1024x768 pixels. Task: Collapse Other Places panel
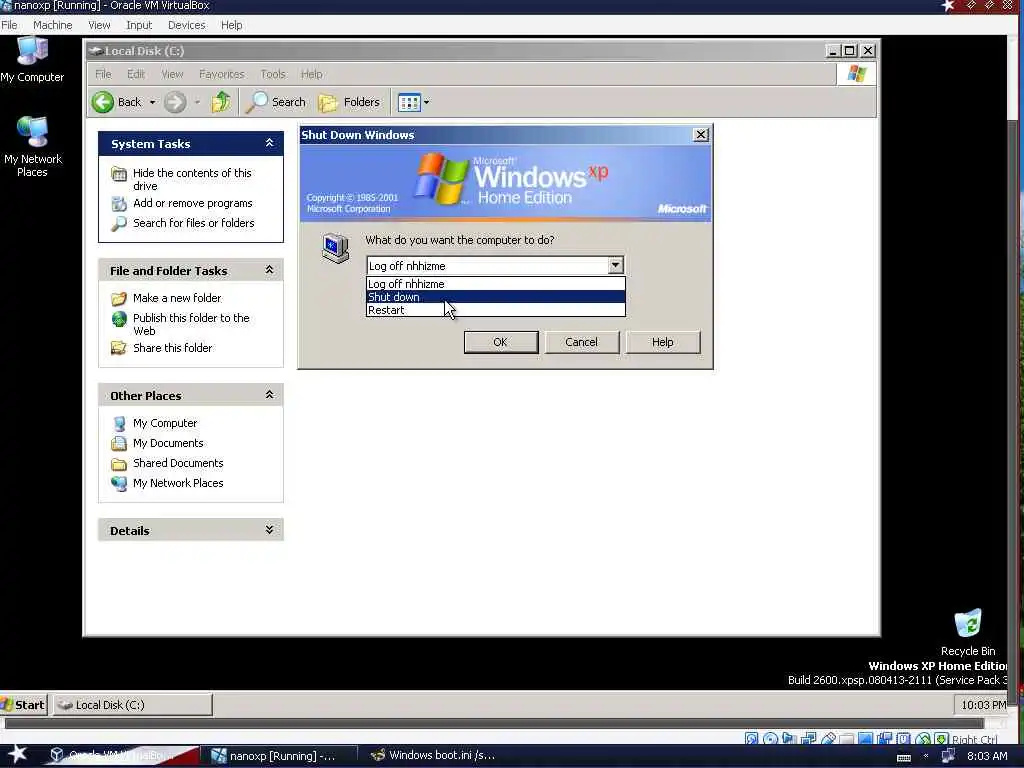pos(269,394)
